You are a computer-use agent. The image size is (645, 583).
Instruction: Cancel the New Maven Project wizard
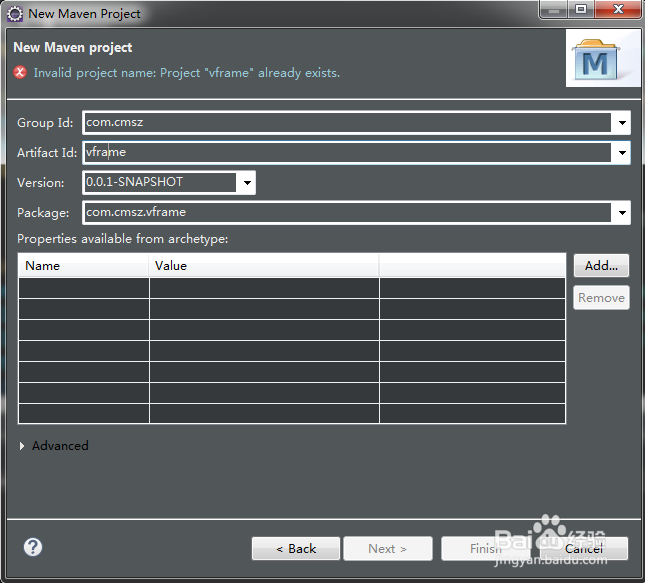click(584, 548)
